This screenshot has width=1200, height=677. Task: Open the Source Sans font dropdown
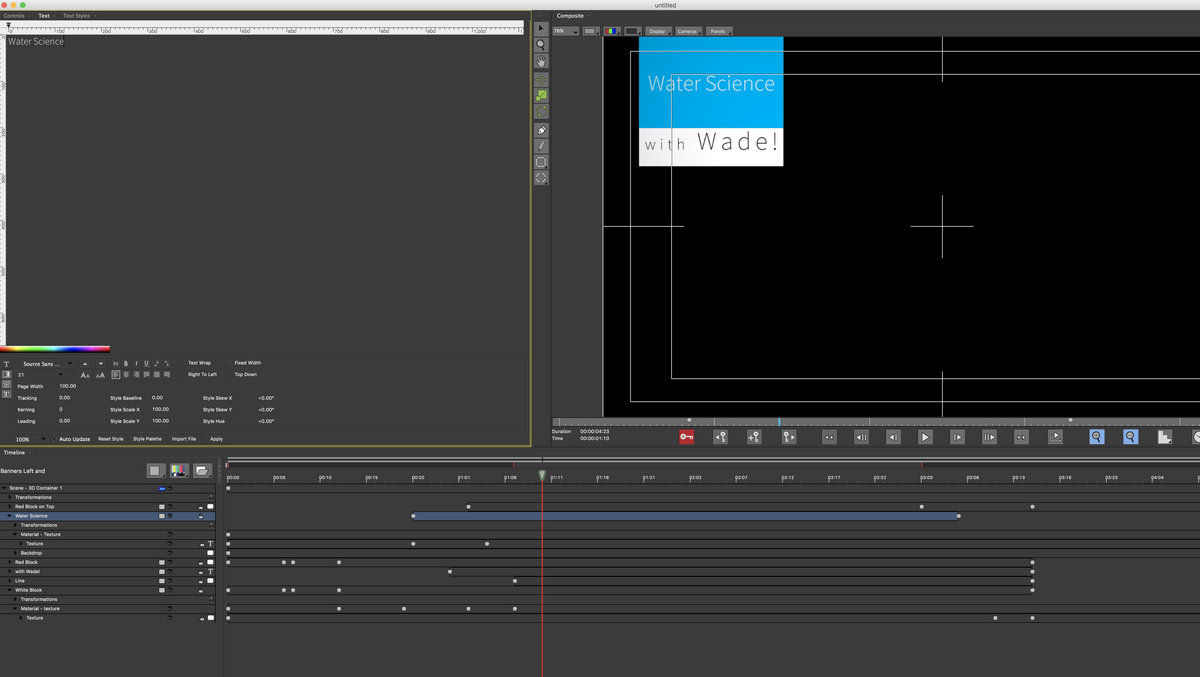pos(47,363)
